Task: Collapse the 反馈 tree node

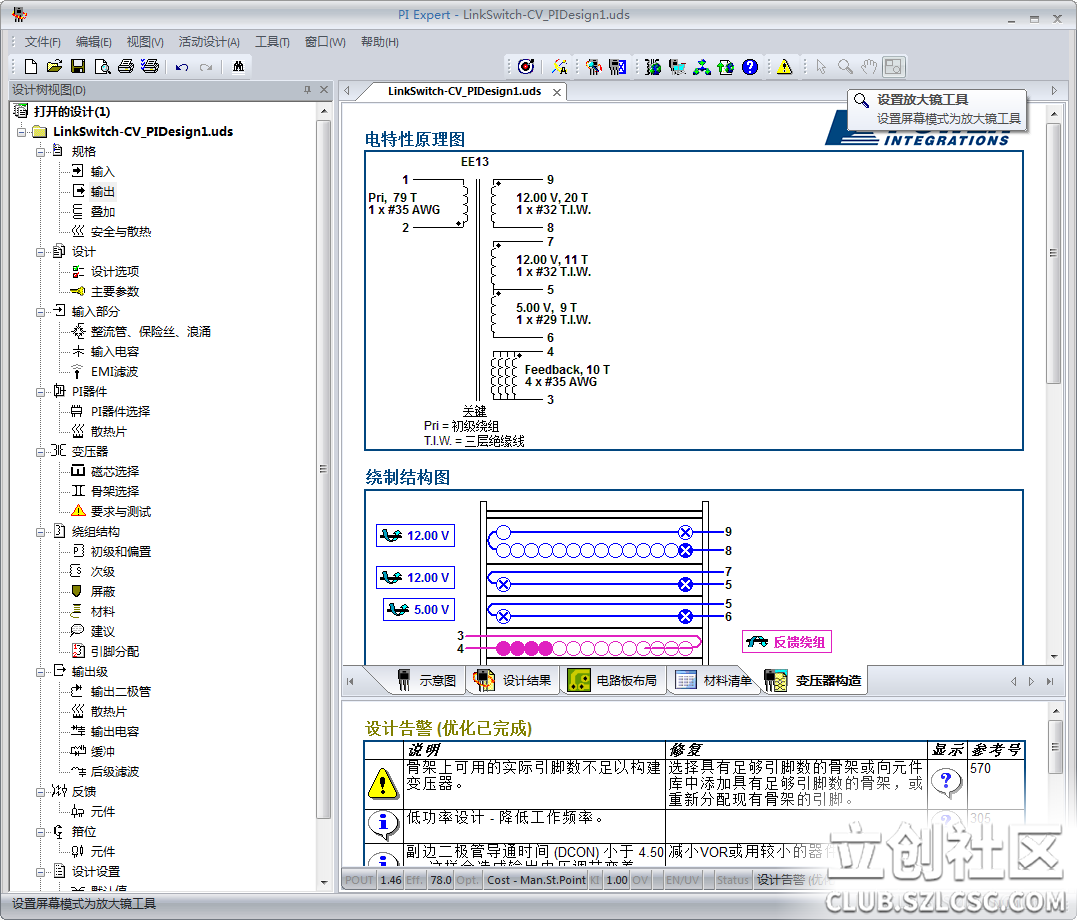Action: tap(41, 792)
